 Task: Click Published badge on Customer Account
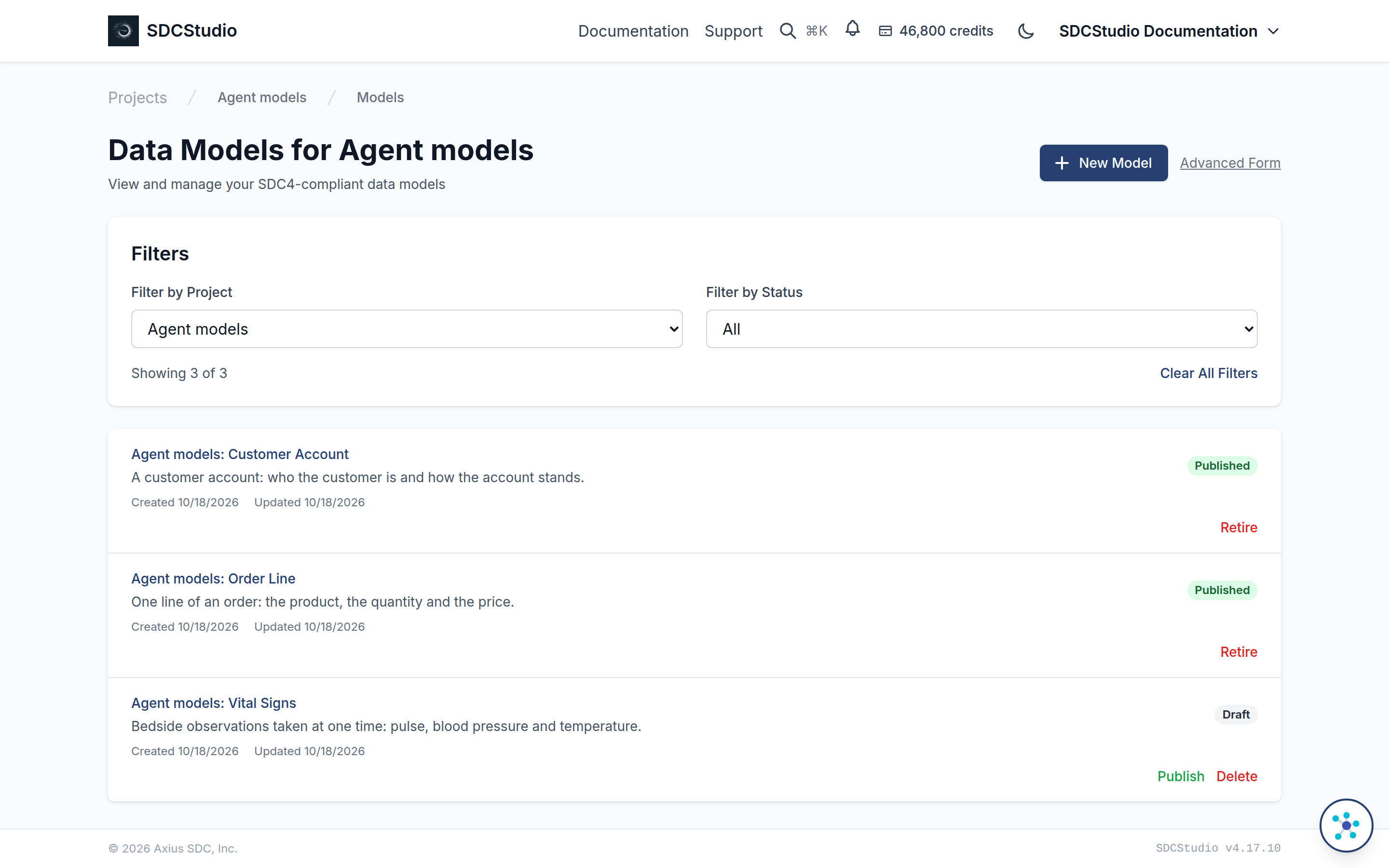(1222, 465)
